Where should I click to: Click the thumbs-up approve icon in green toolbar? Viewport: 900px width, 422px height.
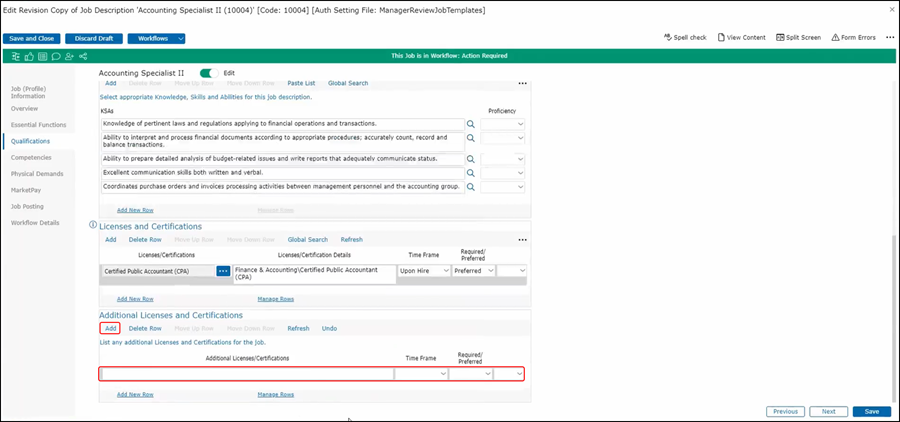coord(28,56)
